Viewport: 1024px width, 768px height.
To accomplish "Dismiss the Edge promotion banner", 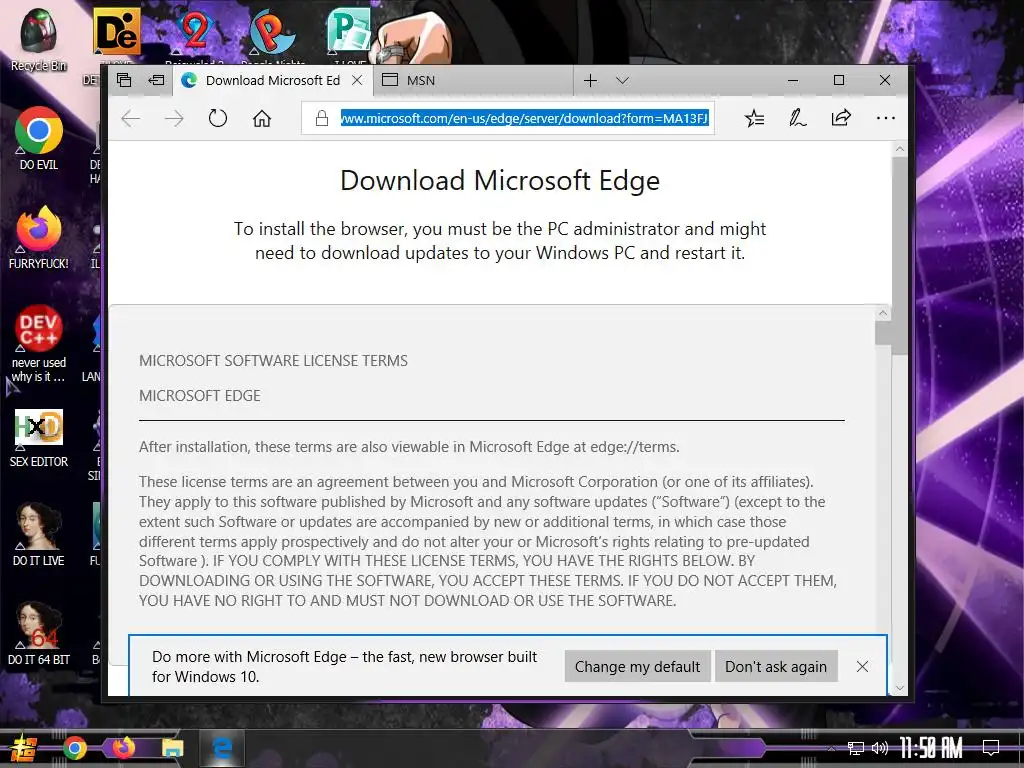I will pos(862,666).
